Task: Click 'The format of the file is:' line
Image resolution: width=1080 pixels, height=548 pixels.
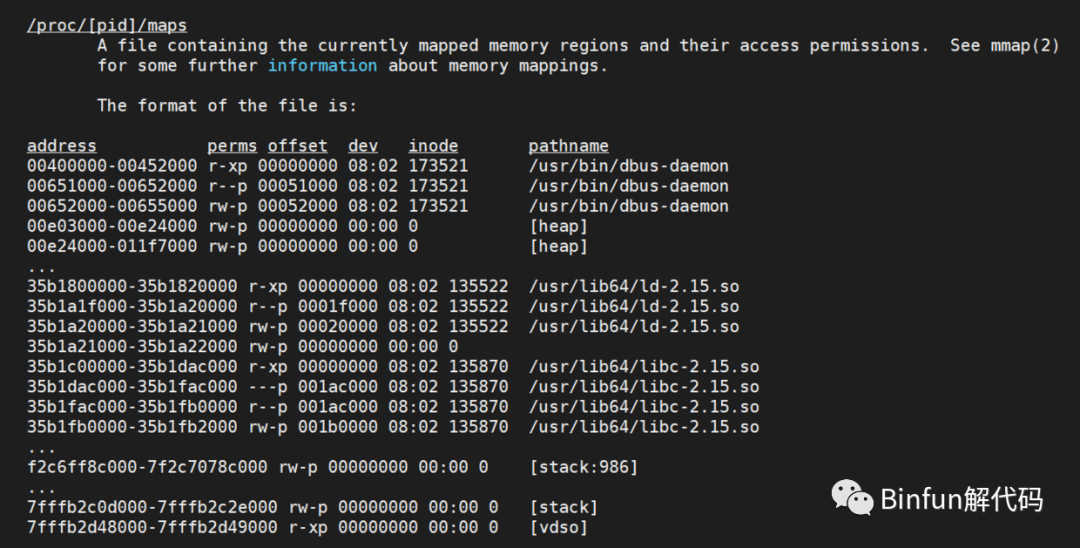Action: point(227,106)
